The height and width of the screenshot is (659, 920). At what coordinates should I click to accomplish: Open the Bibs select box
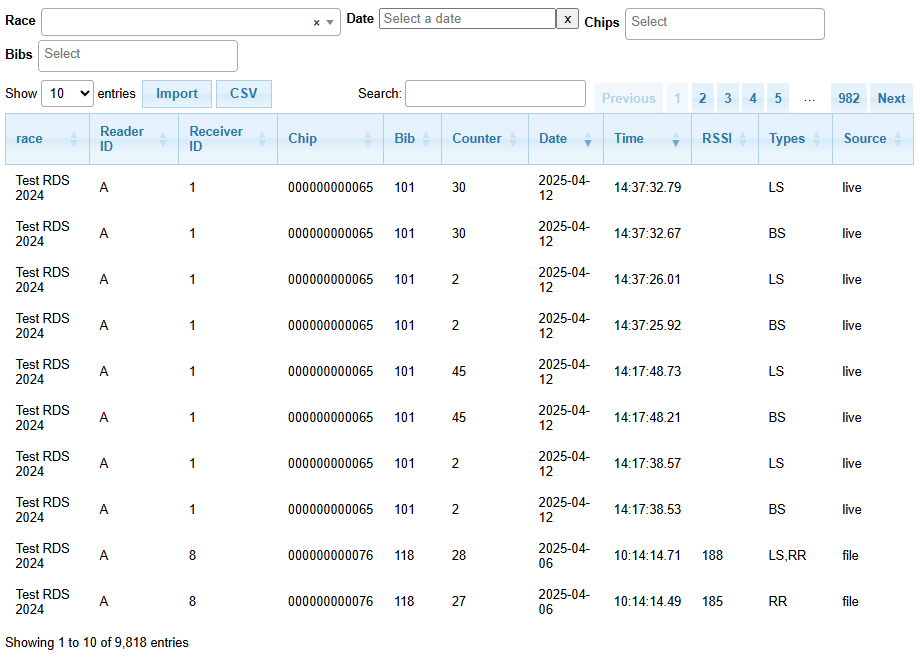(137, 55)
